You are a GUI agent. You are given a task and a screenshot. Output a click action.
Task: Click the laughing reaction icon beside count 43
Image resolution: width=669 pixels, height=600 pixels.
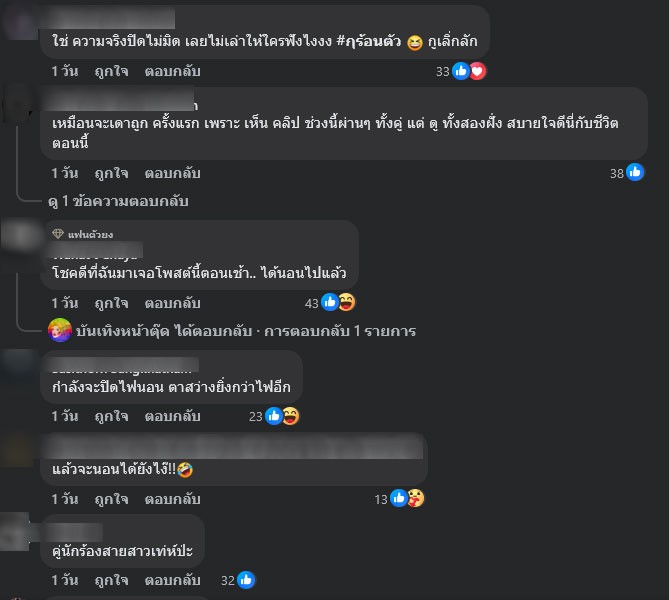coord(347,302)
